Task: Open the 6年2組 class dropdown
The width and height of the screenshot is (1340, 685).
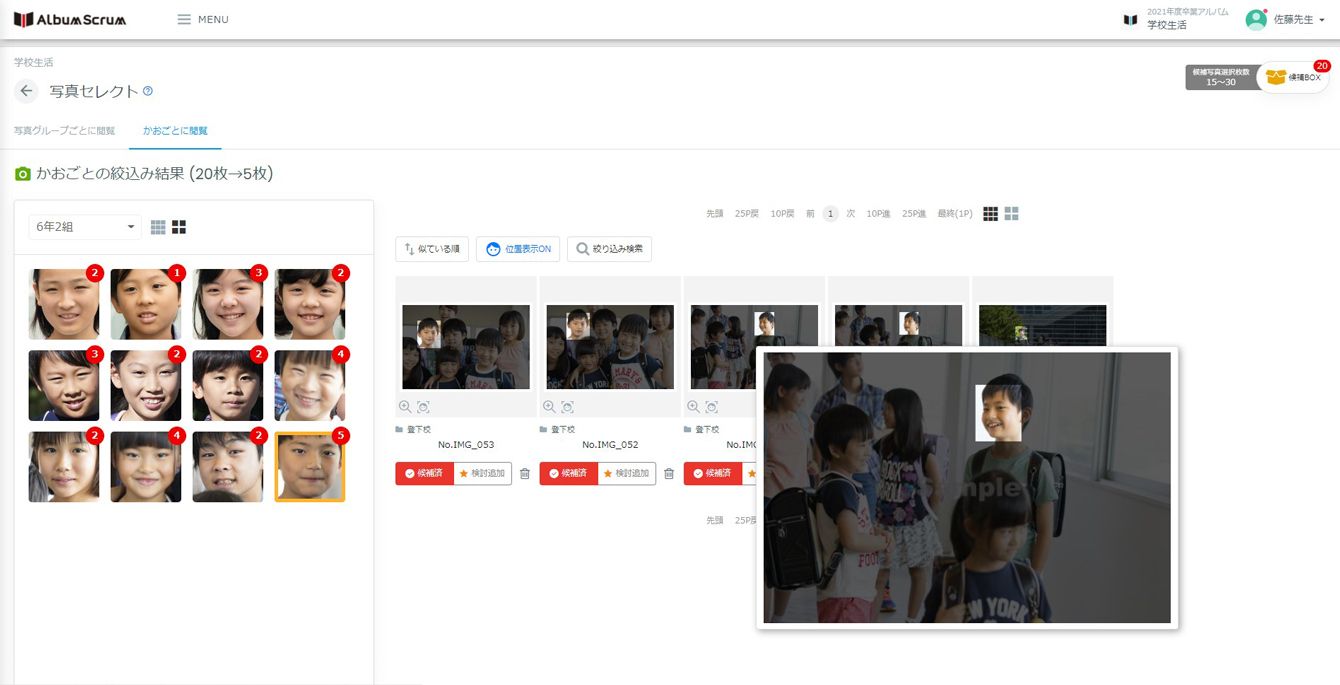Action: click(x=85, y=227)
